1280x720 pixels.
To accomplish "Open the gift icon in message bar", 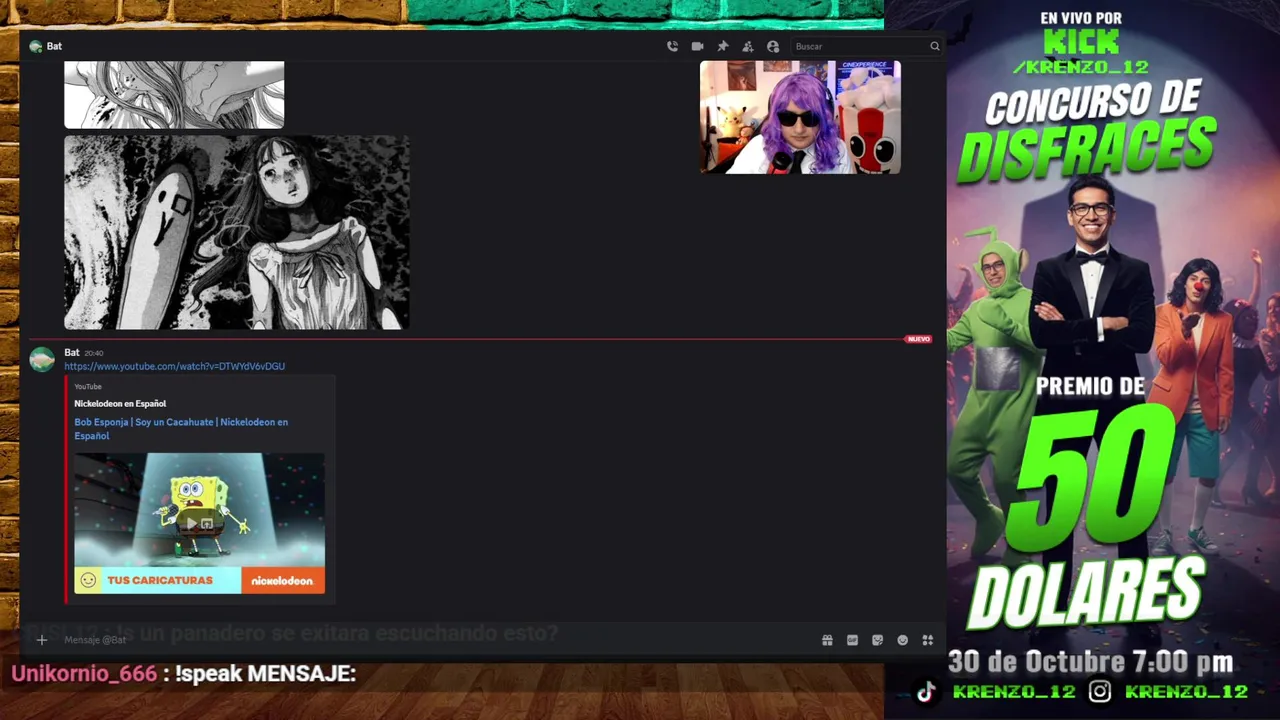I will [x=827, y=640].
